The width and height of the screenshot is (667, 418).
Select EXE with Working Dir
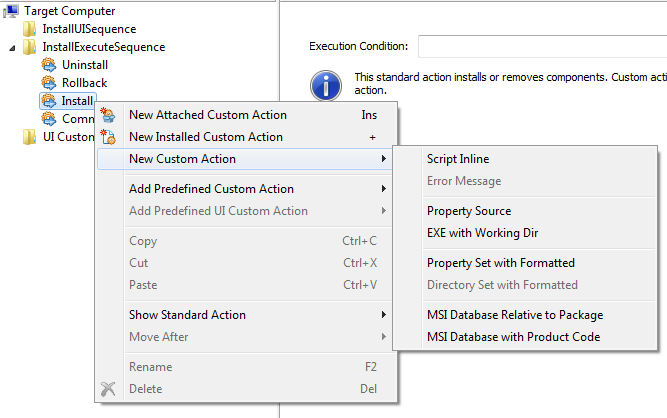tap(482, 233)
